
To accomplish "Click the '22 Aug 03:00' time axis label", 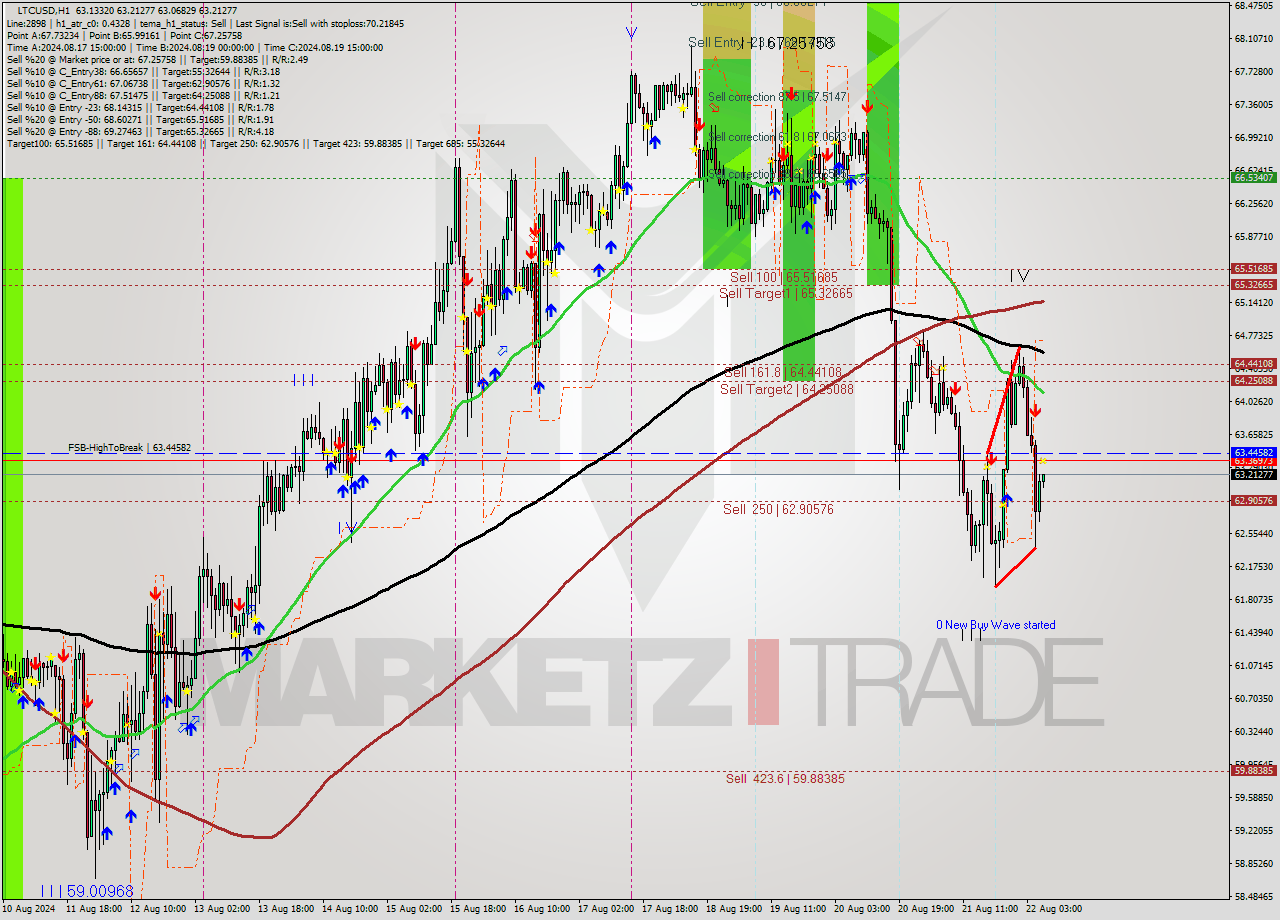I will (x=1052, y=909).
